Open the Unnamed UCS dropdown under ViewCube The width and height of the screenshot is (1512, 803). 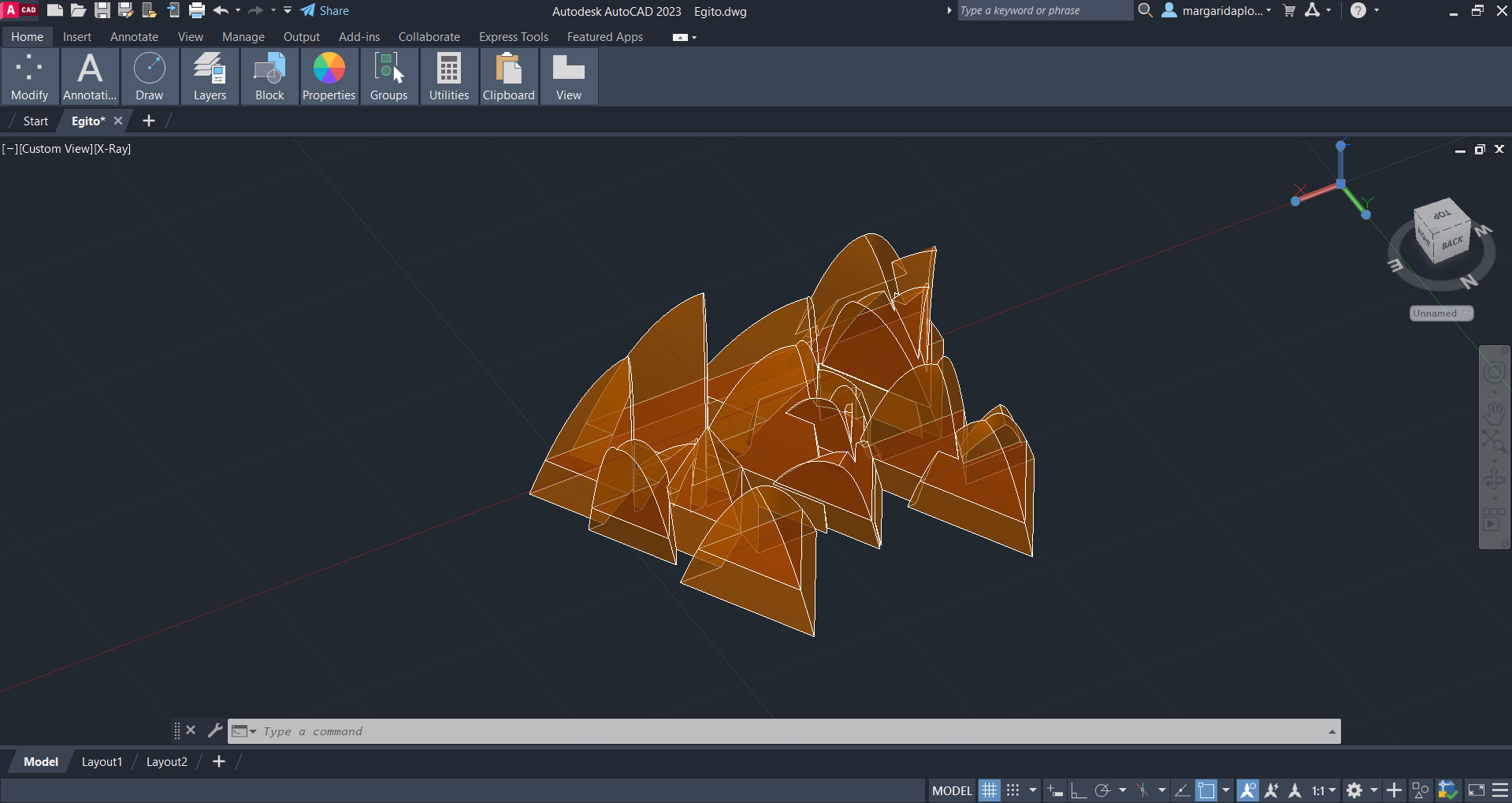(x=1440, y=314)
